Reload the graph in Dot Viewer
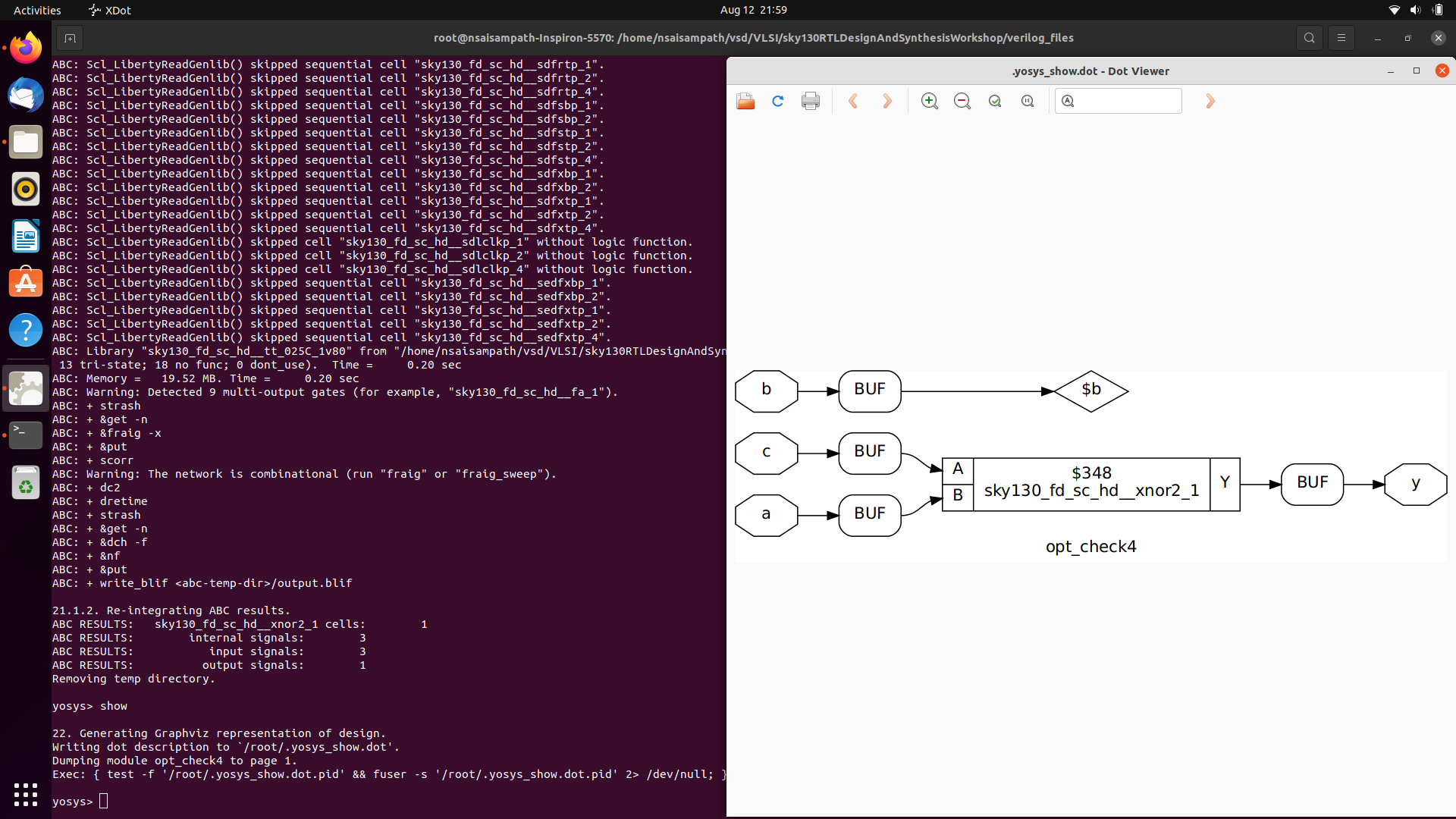The width and height of the screenshot is (1456, 819). 778,101
